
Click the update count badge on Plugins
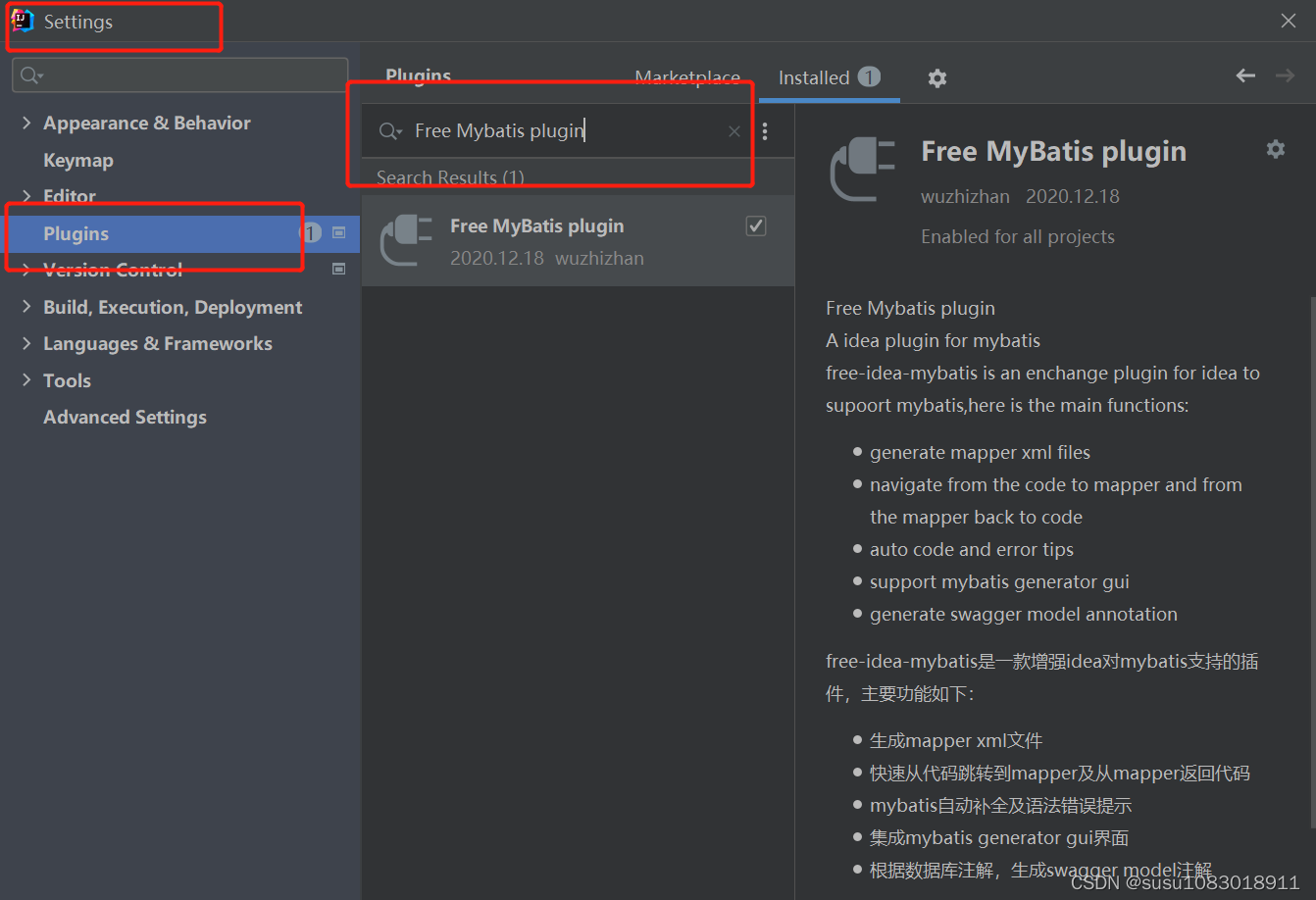311,233
